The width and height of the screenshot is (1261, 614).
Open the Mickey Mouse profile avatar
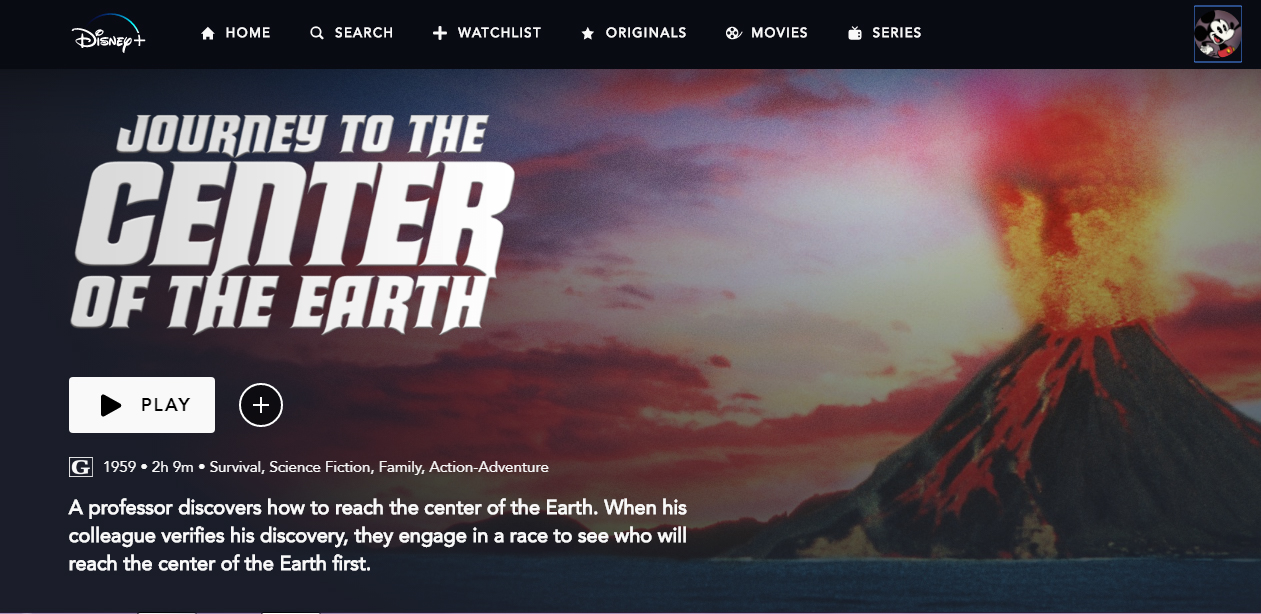click(1218, 34)
